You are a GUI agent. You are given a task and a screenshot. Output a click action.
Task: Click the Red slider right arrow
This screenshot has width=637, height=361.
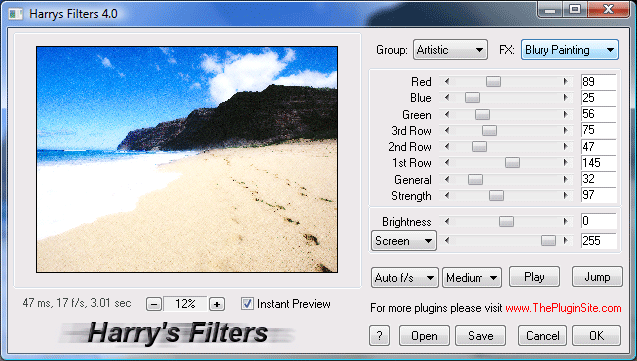[x=566, y=82]
